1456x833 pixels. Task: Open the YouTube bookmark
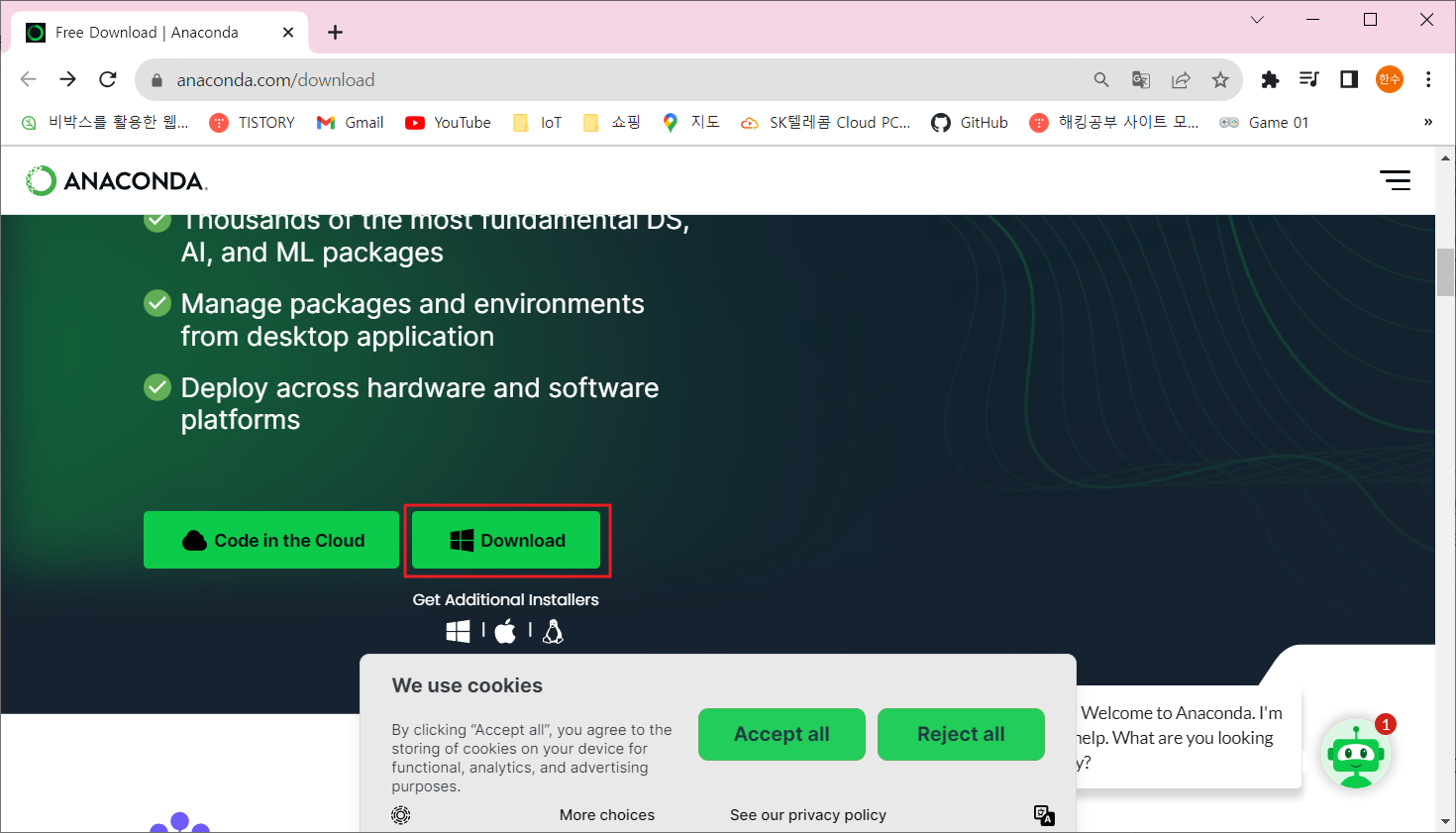449,123
